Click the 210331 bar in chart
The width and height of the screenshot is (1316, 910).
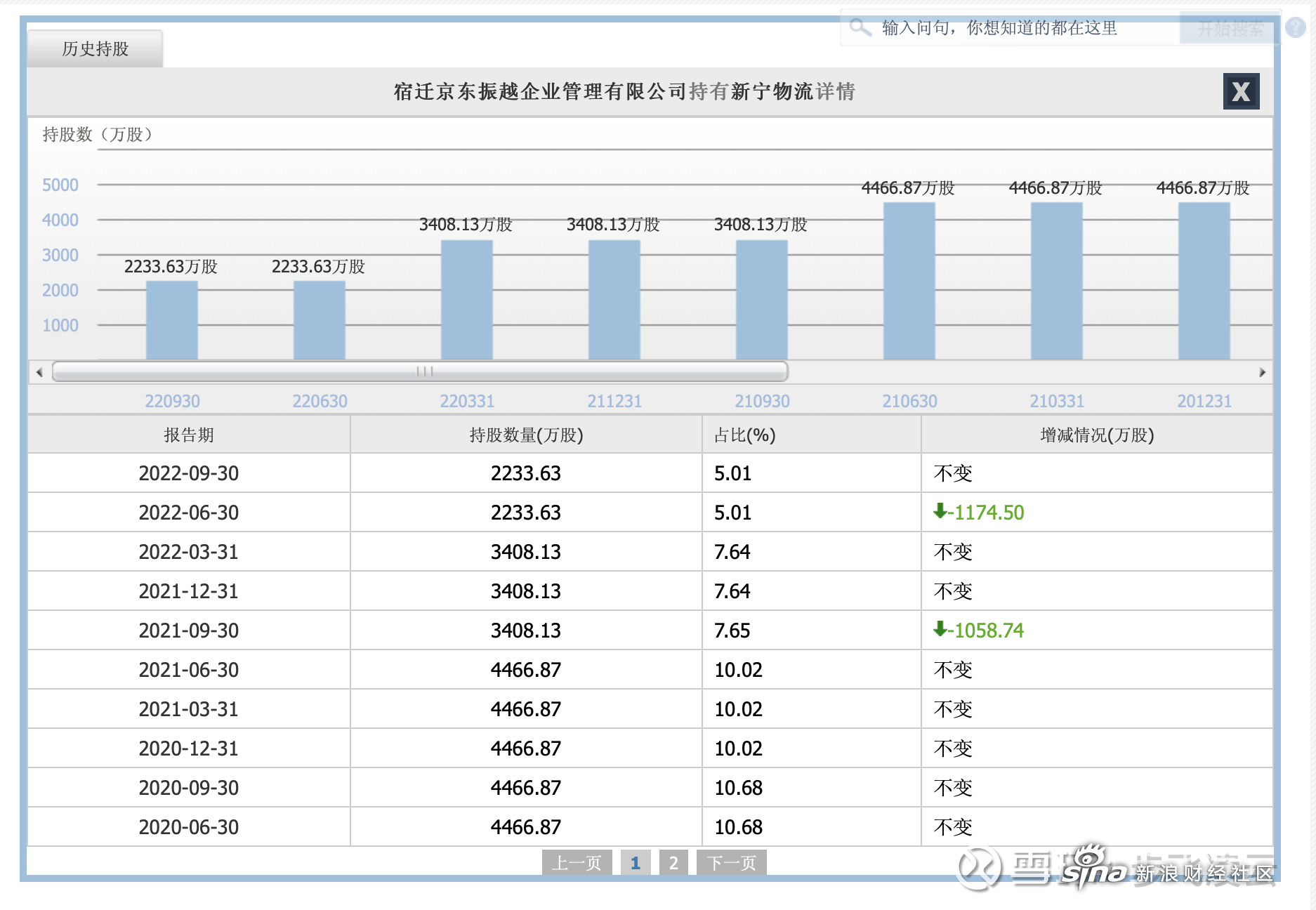coord(1057,281)
